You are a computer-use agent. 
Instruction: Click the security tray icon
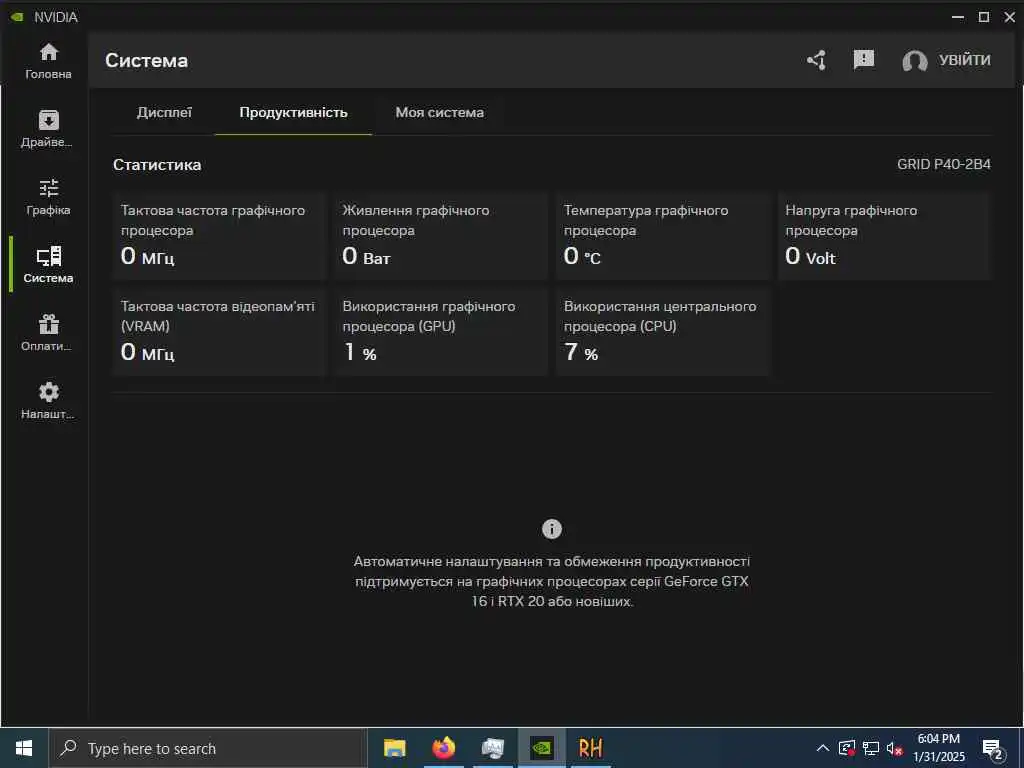[847, 748]
